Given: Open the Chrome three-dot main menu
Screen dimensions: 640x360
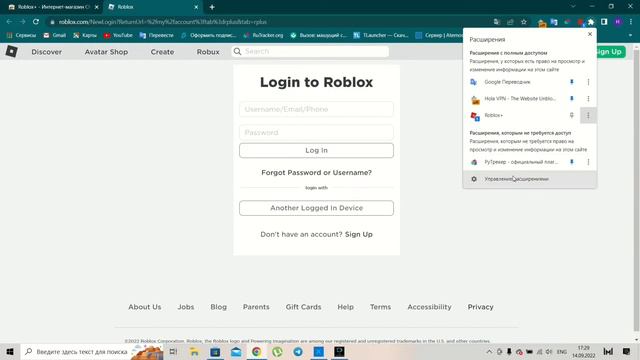Looking at the screenshot, I should 631,22.
